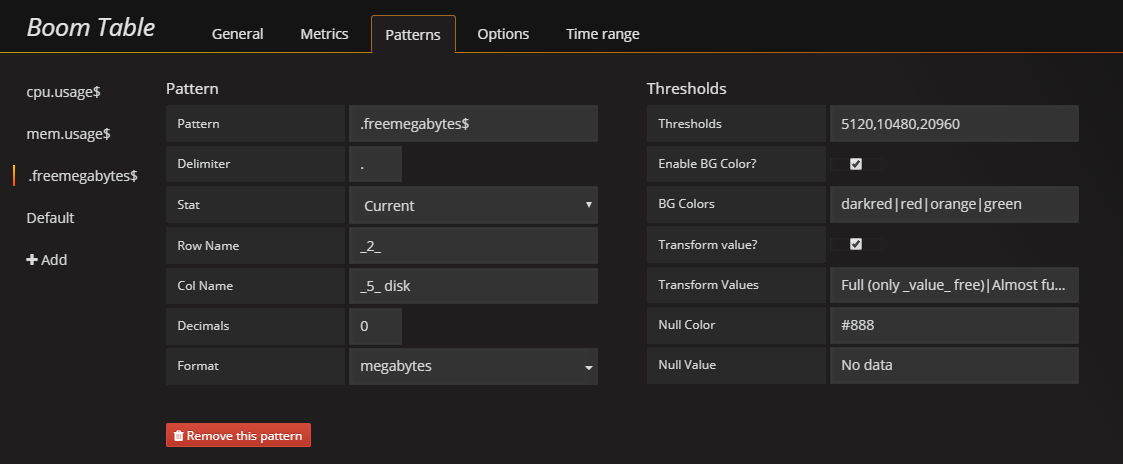Open the Stat dropdown showing Current
This screenshot has width=1123, height=464.
tap(473, 206)
